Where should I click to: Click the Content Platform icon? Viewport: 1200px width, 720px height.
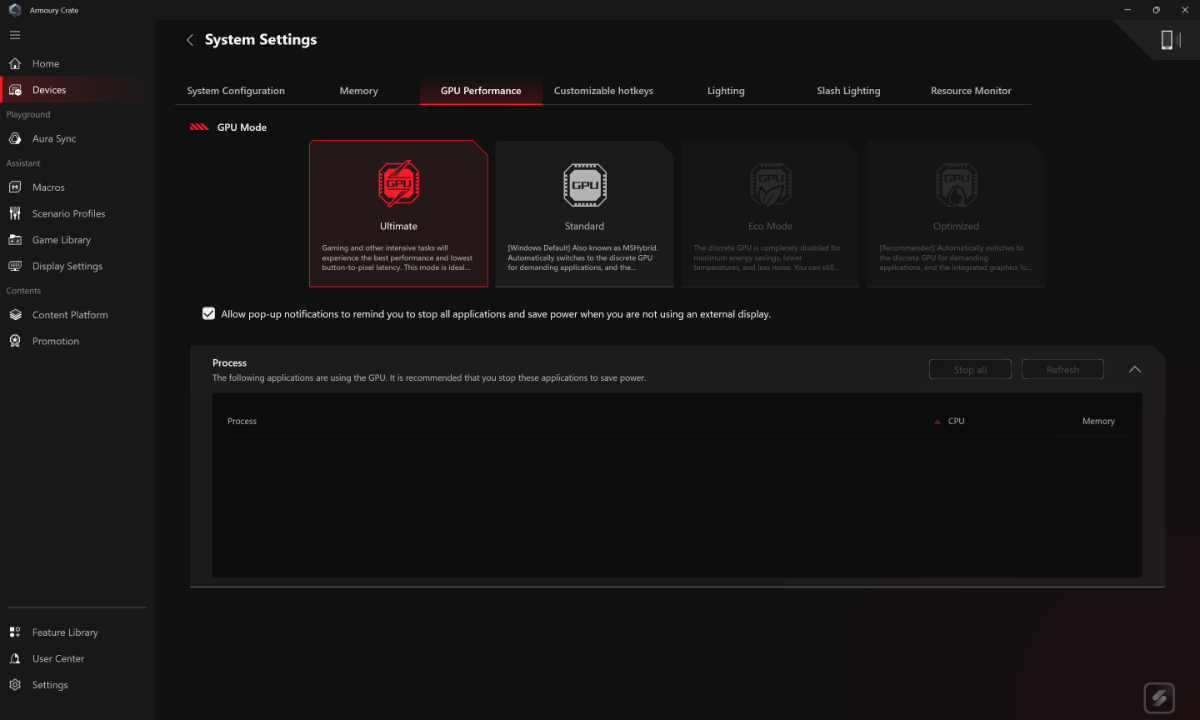[x=15, y=315]
